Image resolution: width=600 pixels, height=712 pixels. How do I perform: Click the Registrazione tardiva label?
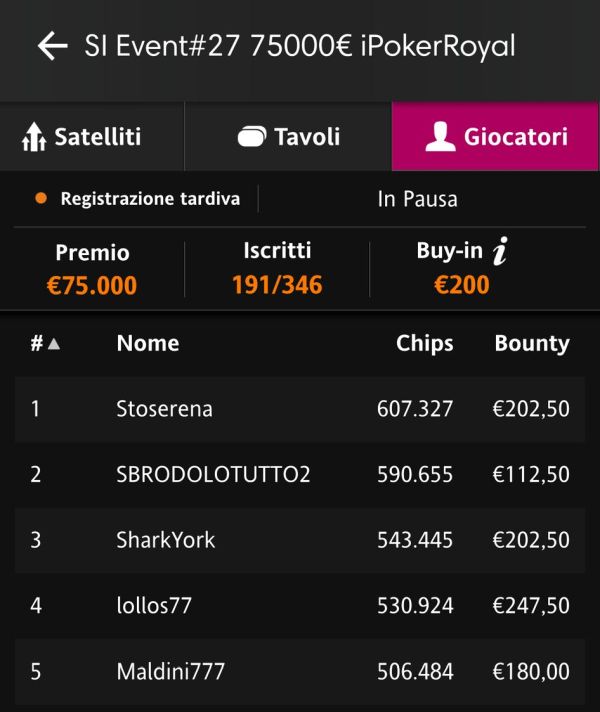point(150,199)
